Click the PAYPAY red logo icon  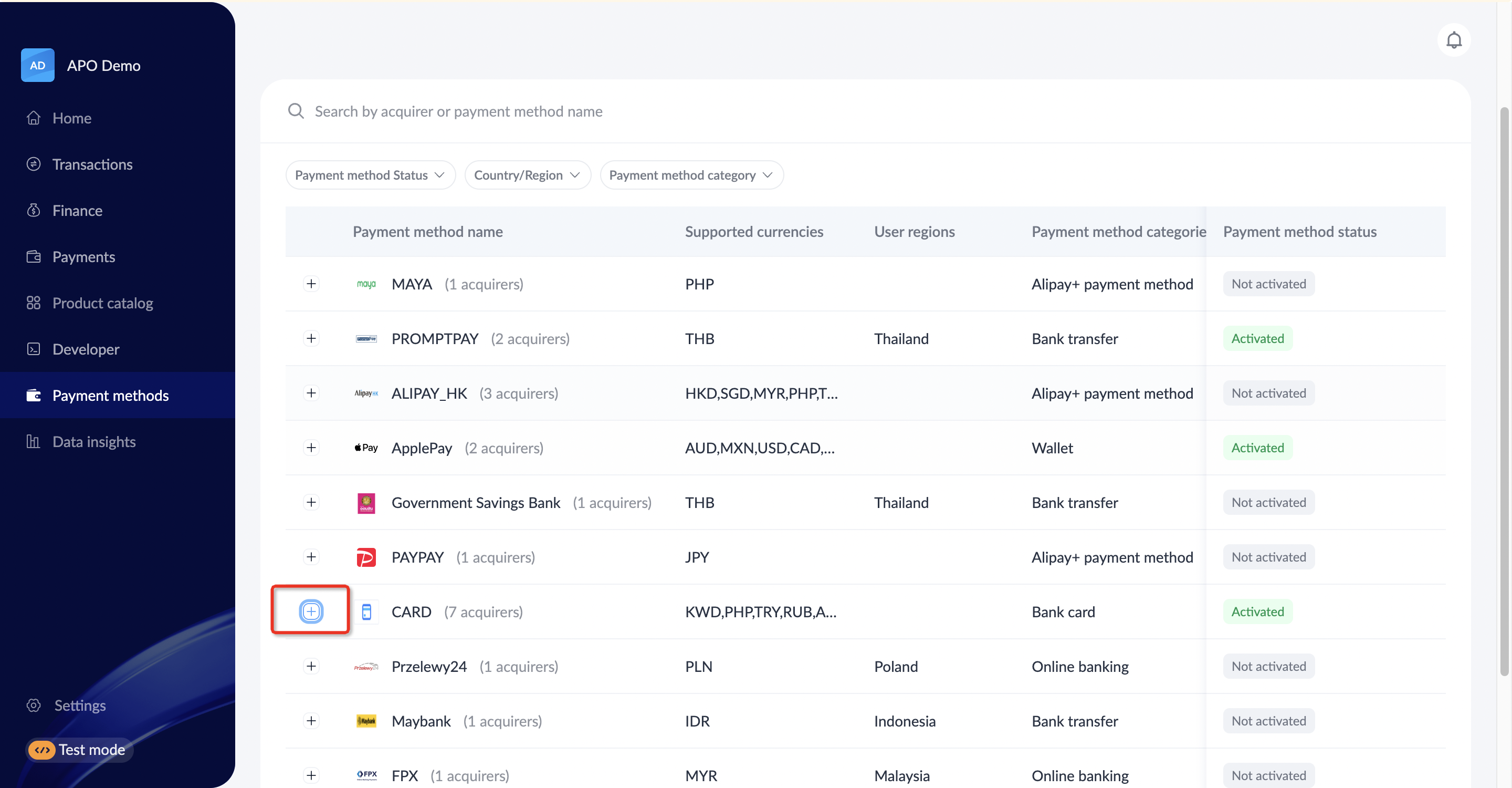(366, 557)
